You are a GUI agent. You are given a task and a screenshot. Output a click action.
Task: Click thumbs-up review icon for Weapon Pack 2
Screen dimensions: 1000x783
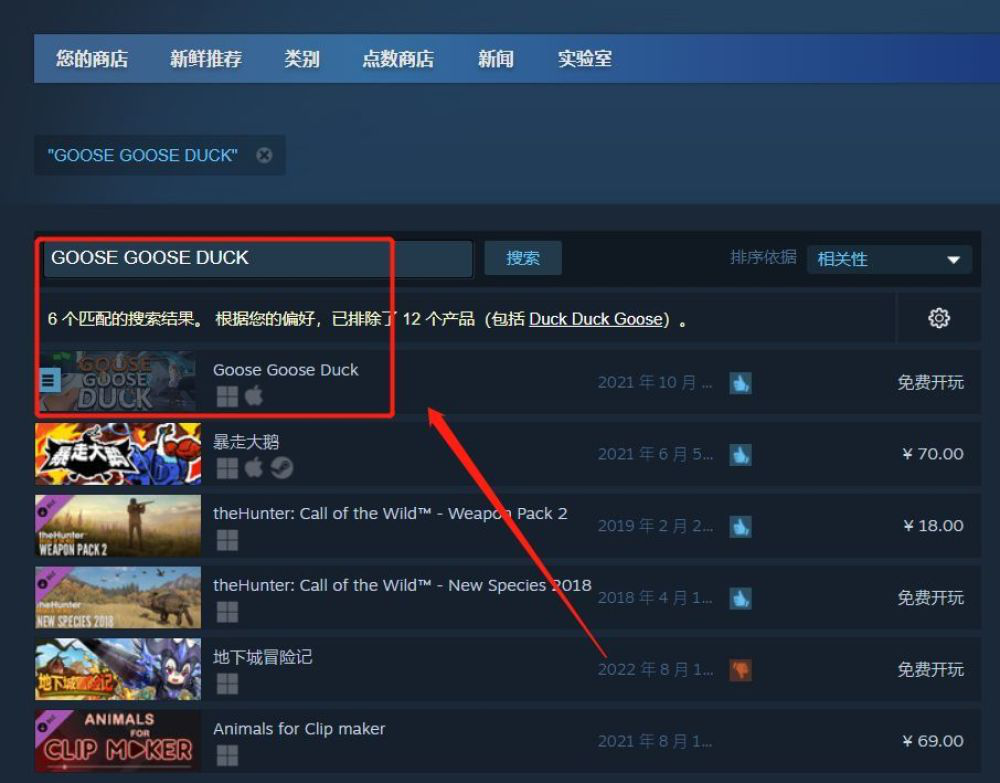point(740,527)
